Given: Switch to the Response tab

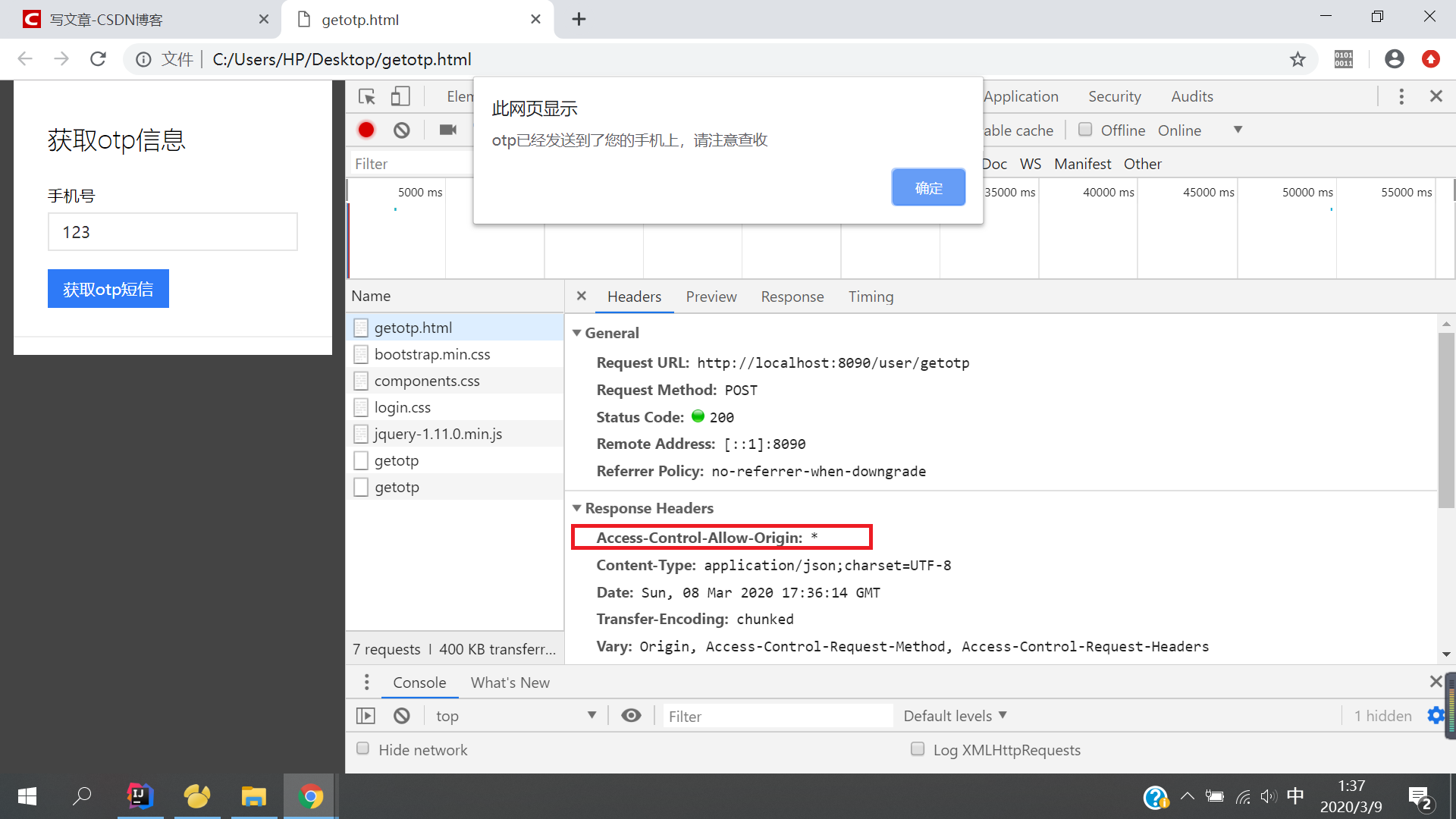Looking at the screenshot, I should tap(792, 297).
